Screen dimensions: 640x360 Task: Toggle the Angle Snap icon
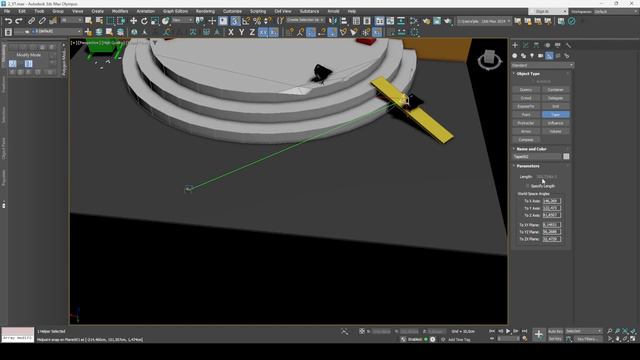pyautogui.click(x=246, y=21)
